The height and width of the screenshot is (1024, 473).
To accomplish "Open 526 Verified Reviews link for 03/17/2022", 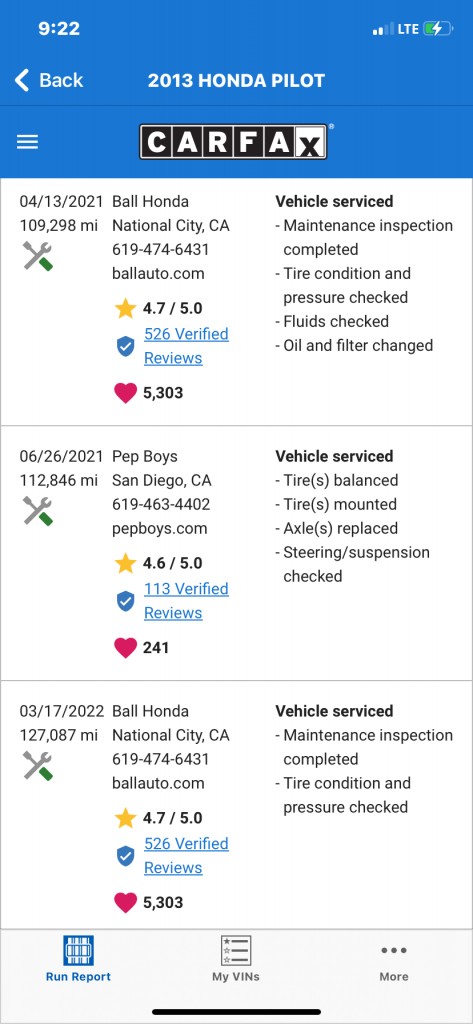I will (186, 856).
